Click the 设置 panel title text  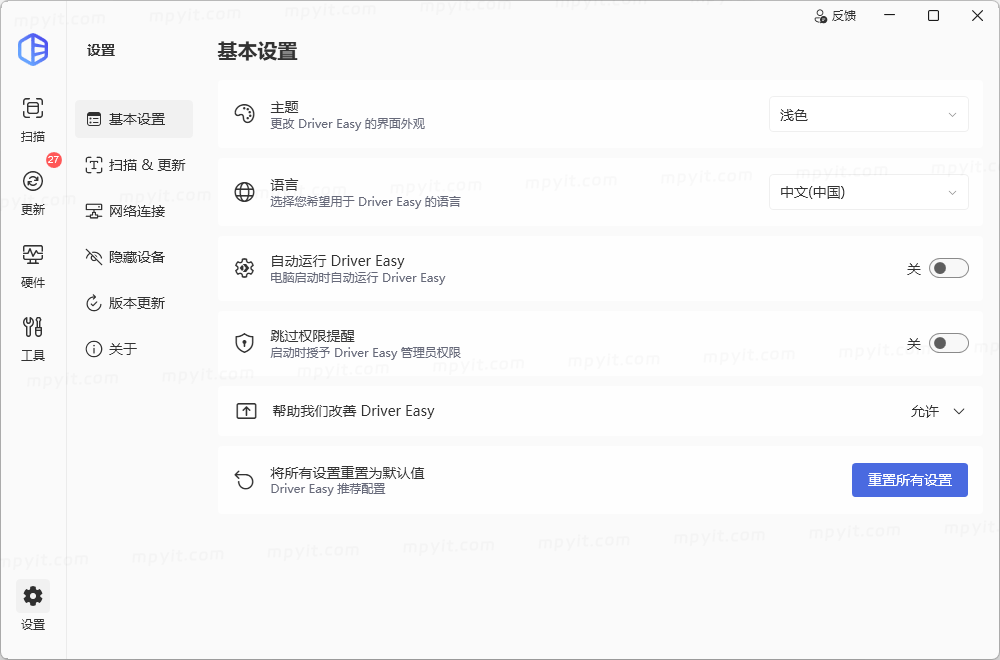coord(101,50)
